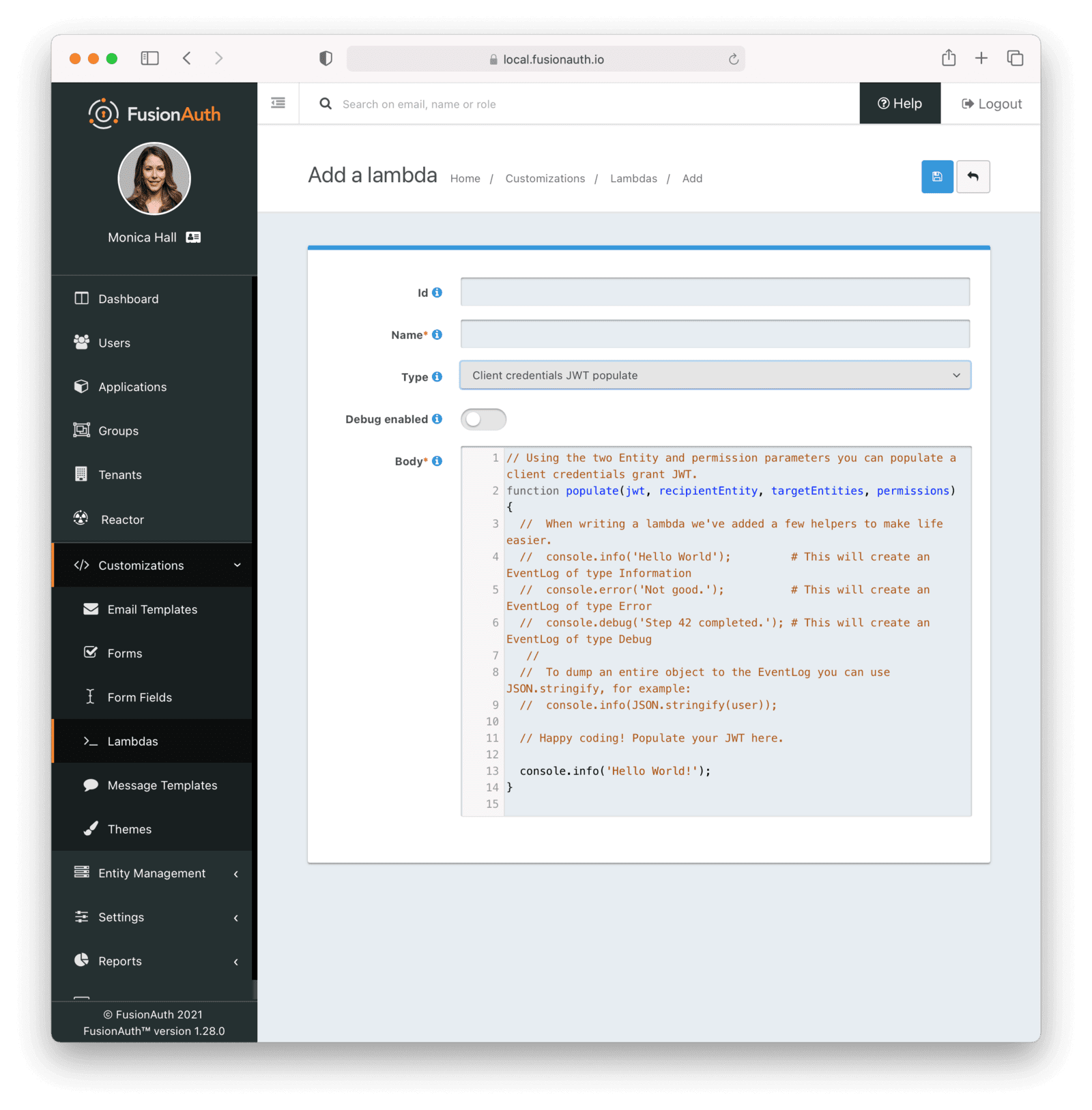Viewport: 1092px width, 1110px height.
Task: Toggle the Safari sidebar button
Action: click(149, 58)
